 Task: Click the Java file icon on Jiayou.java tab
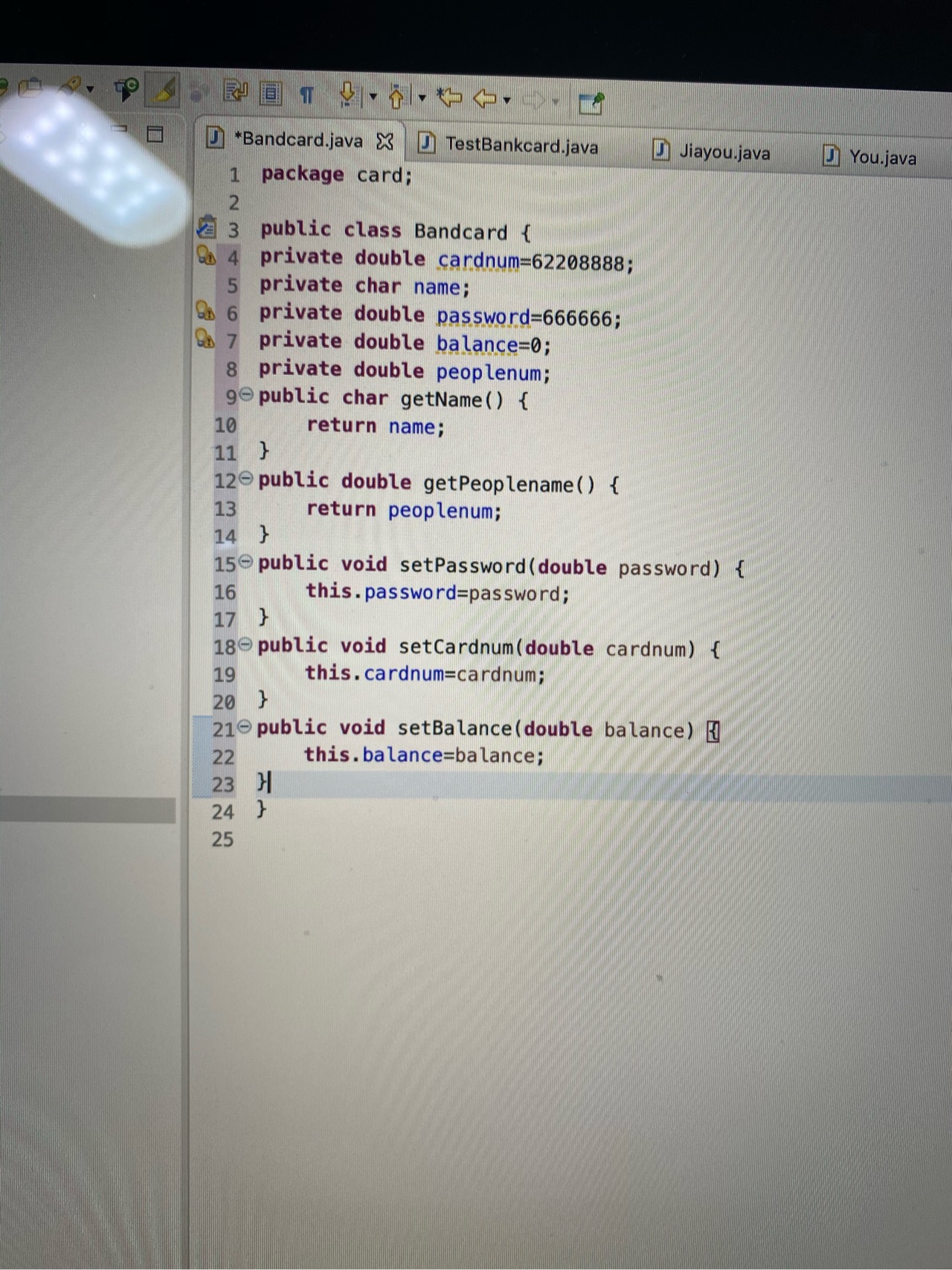[x=661, y=150]
